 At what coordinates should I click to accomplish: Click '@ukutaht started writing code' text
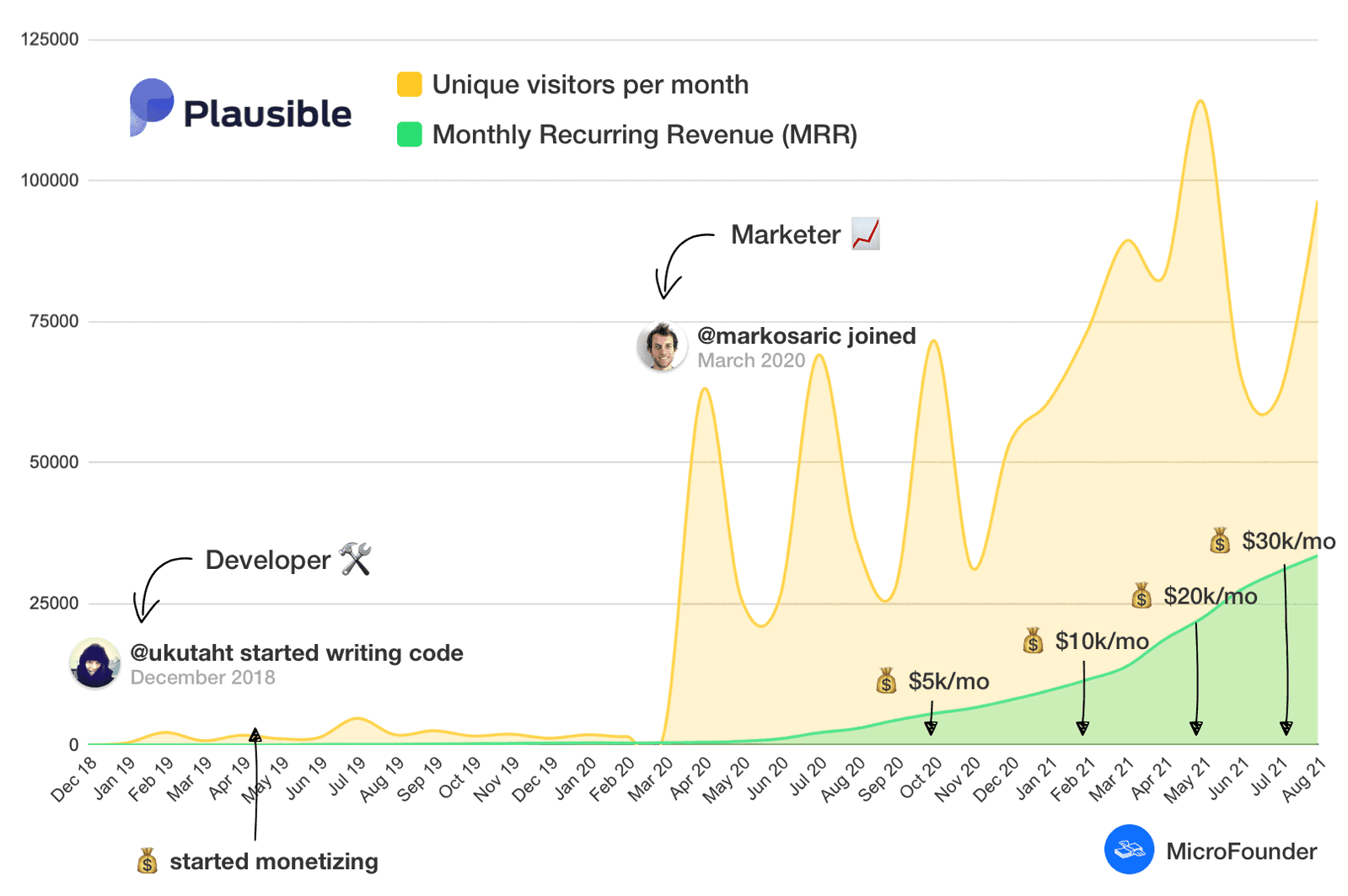[x=297, y=652]
